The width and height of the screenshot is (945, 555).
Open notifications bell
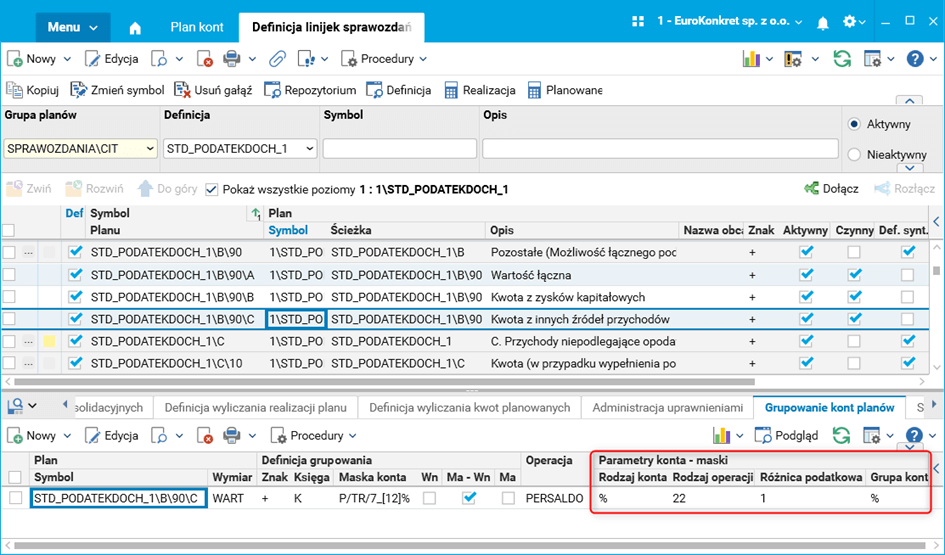[x=822, y=22]
